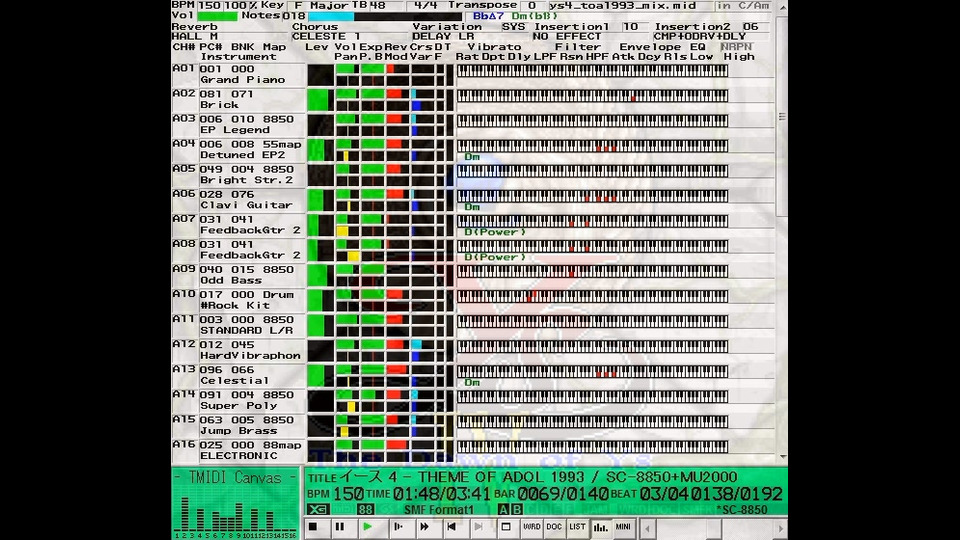Select the STANDARD L/R entry on A11
Viewport: 960px width, 540px height.
coord(246,331)
